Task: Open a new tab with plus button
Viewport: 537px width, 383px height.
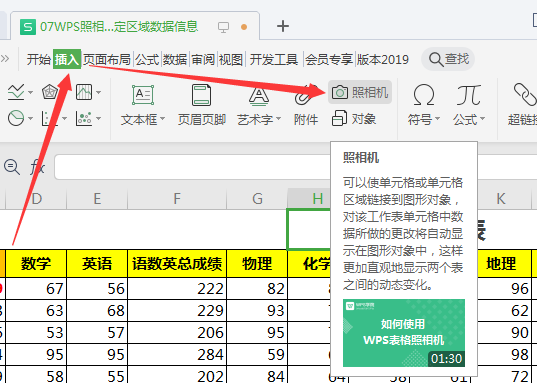Action: (283, 26)
